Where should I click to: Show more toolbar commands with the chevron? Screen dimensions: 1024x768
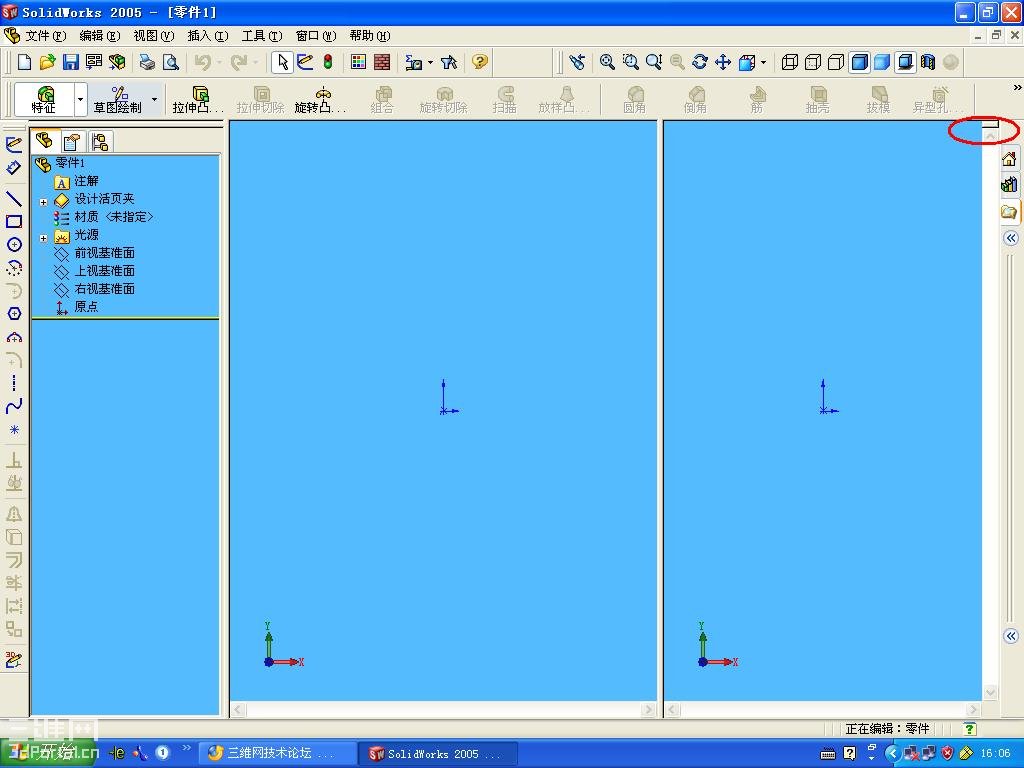pyautogui.click(x=1017, y=88)
